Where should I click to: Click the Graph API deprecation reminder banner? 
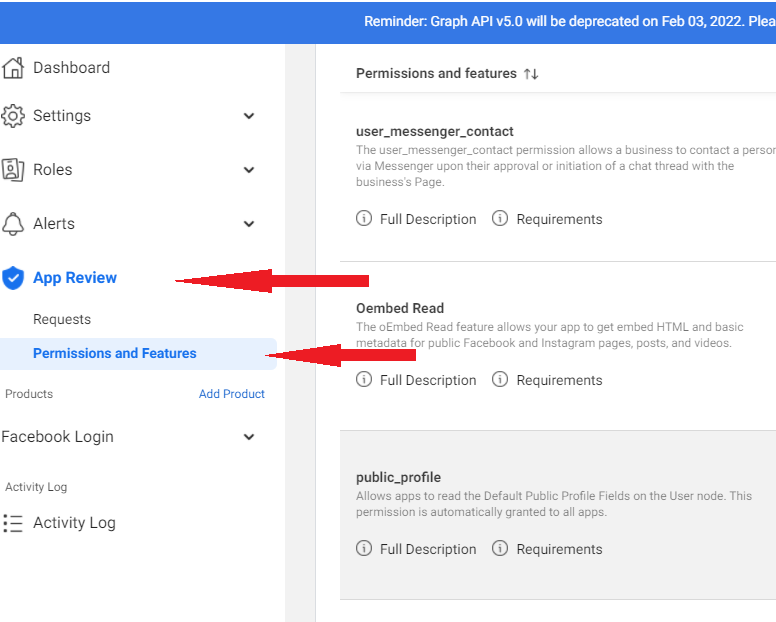pos(388,22)
